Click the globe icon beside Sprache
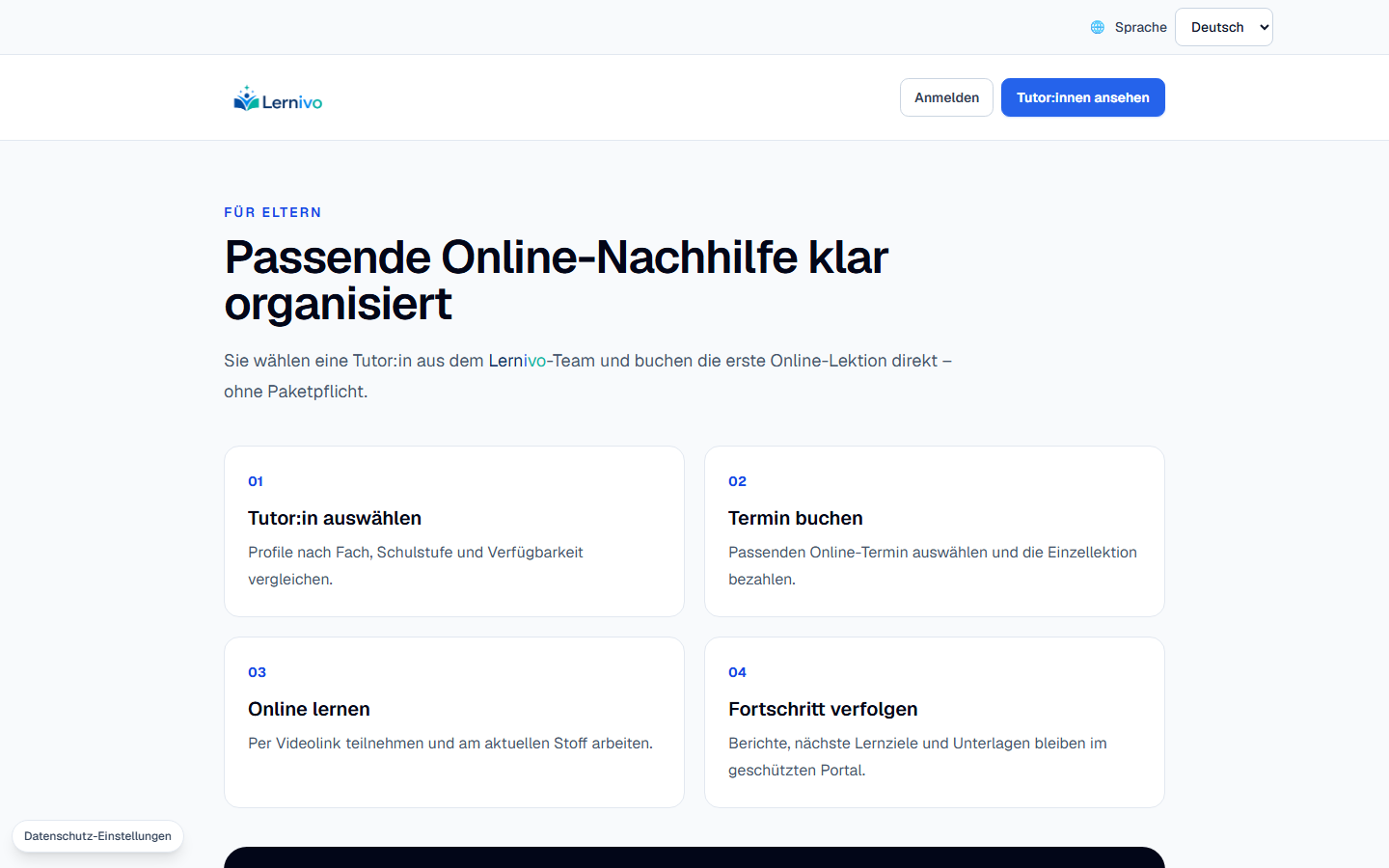The image size is (1389, 868). [1098, 27]
